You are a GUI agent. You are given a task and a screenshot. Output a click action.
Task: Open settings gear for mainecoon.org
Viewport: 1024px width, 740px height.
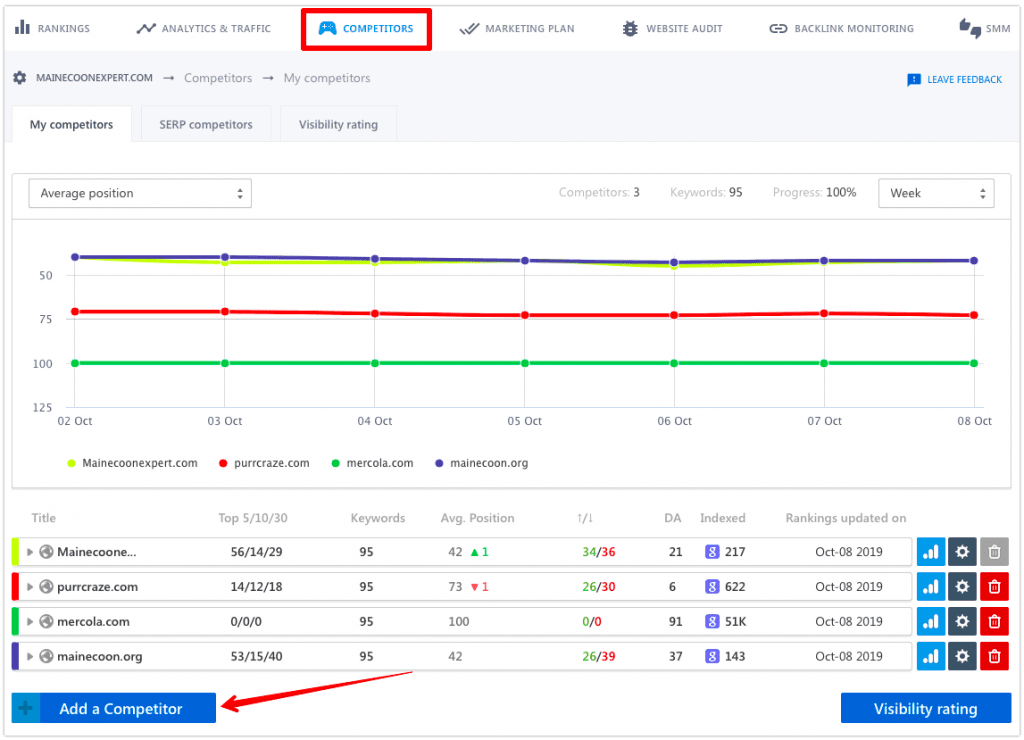tap(962, 656)
